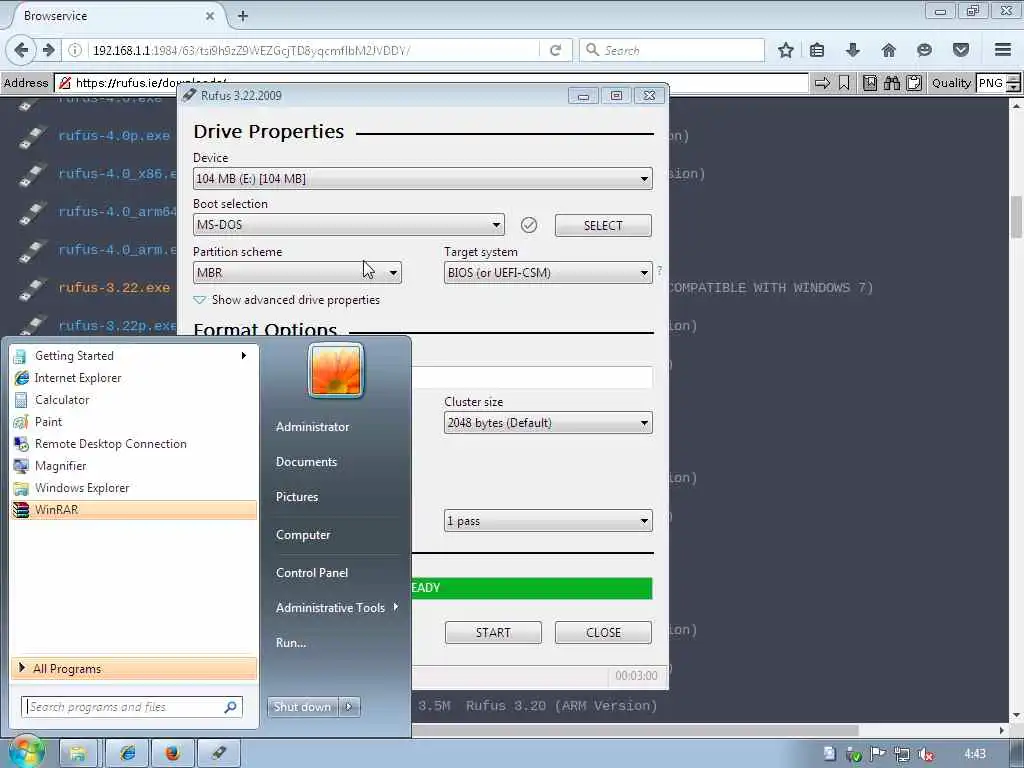Reload the current Firefox page
Image resolution: width=1024 pixels, height=768 pixels.
(556, 50)
